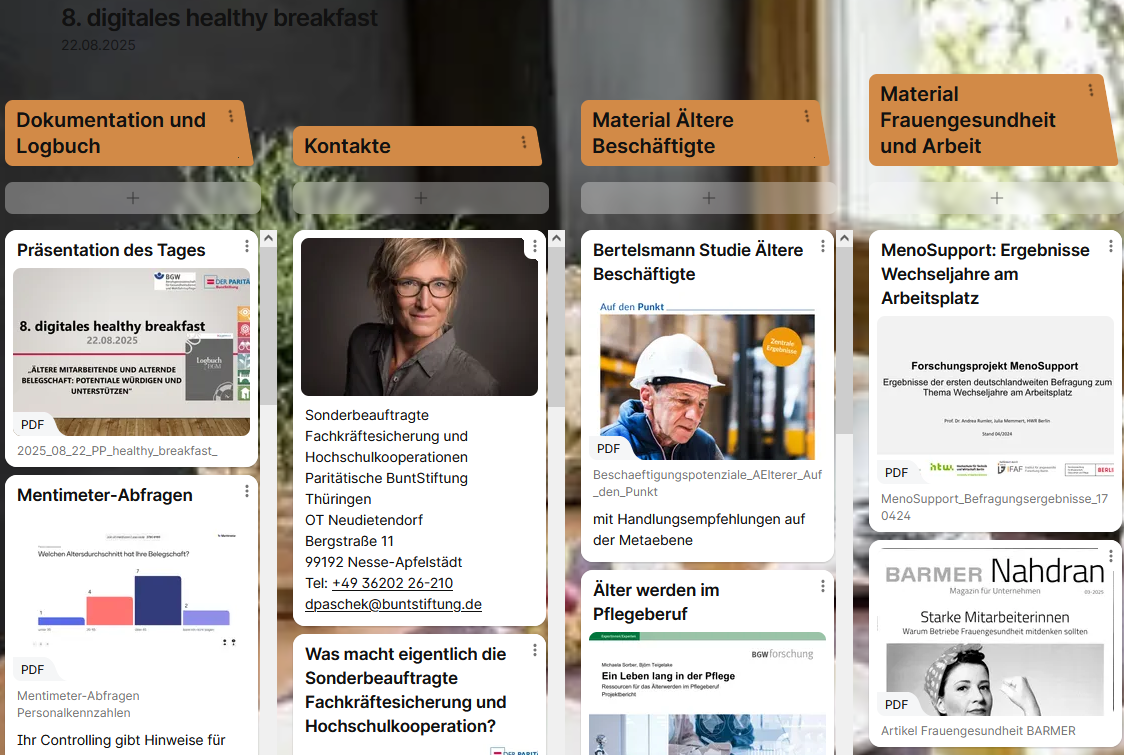Open three-dot menu on Präsentation des Tages card

247,246
